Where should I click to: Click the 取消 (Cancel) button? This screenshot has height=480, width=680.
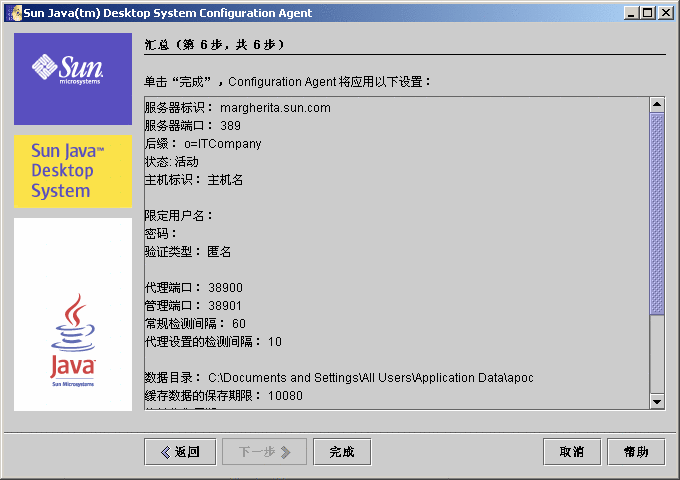pos(572,452)
